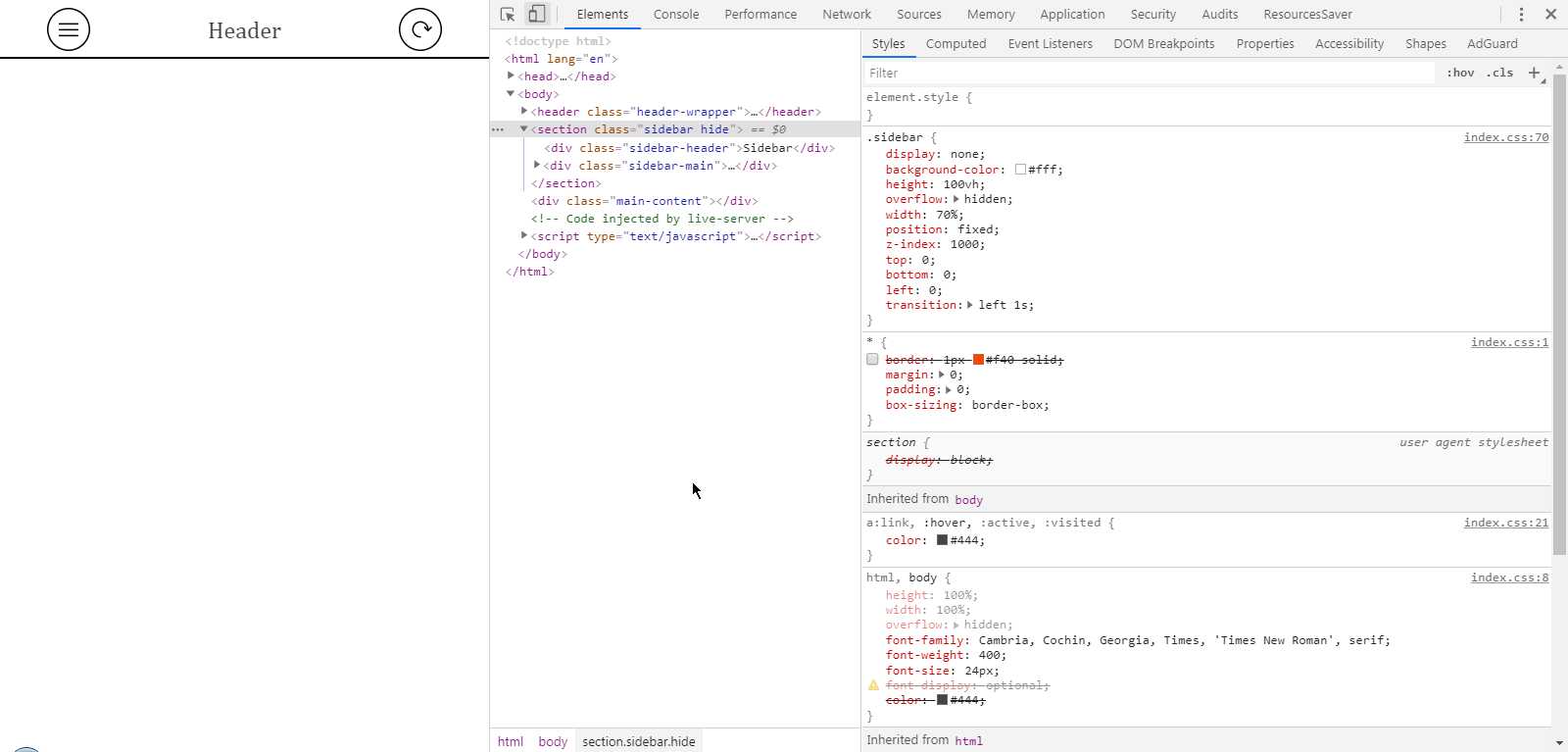Expand the sidebar-main div node

[537, 165]
